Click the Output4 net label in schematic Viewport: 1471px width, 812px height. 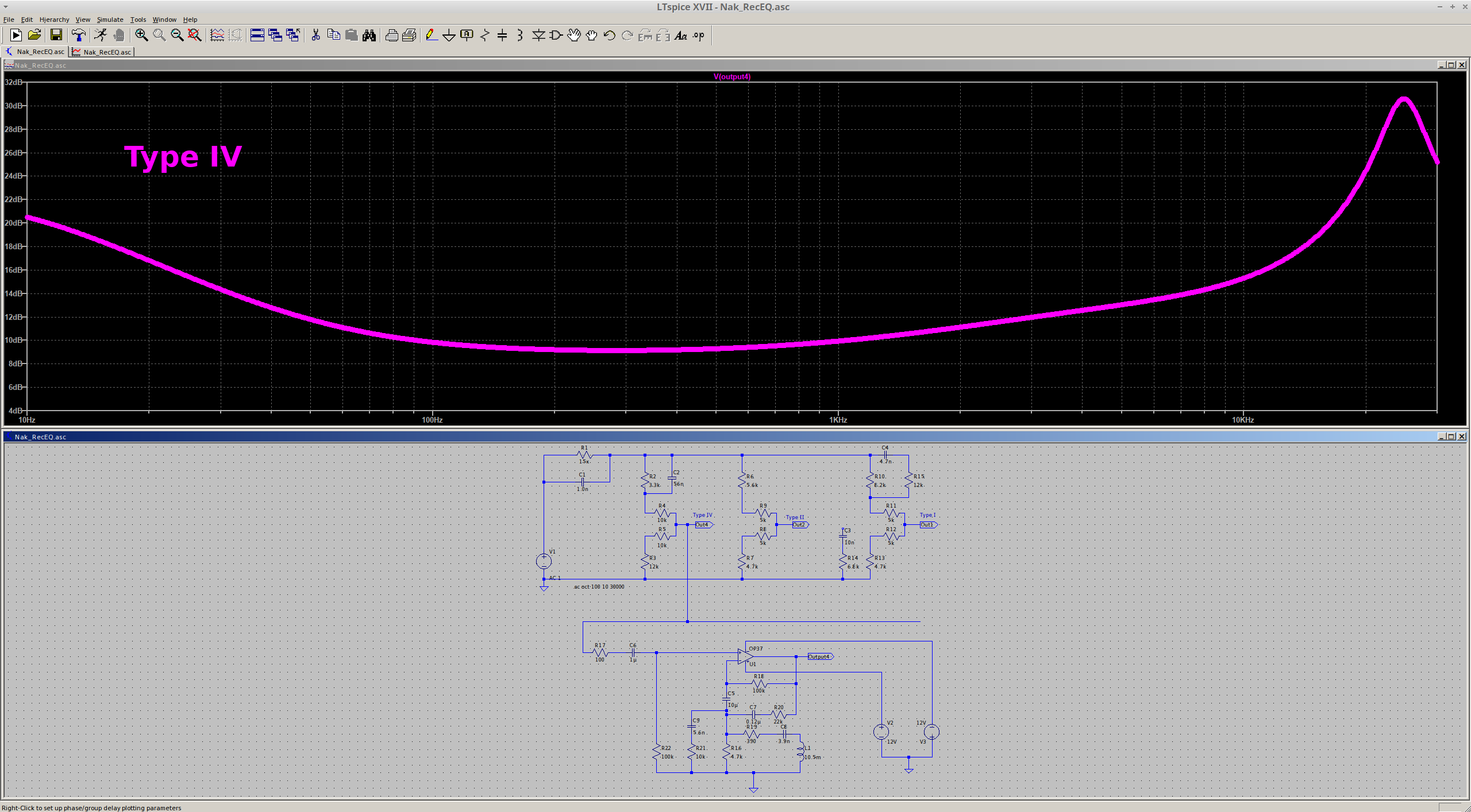[819, 656]
